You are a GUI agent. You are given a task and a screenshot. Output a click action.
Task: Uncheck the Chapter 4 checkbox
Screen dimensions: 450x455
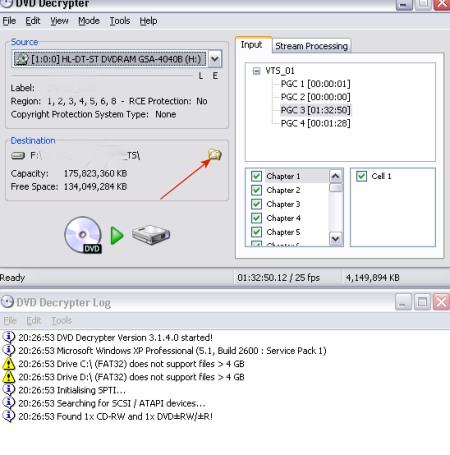click(x=256, y=218)
